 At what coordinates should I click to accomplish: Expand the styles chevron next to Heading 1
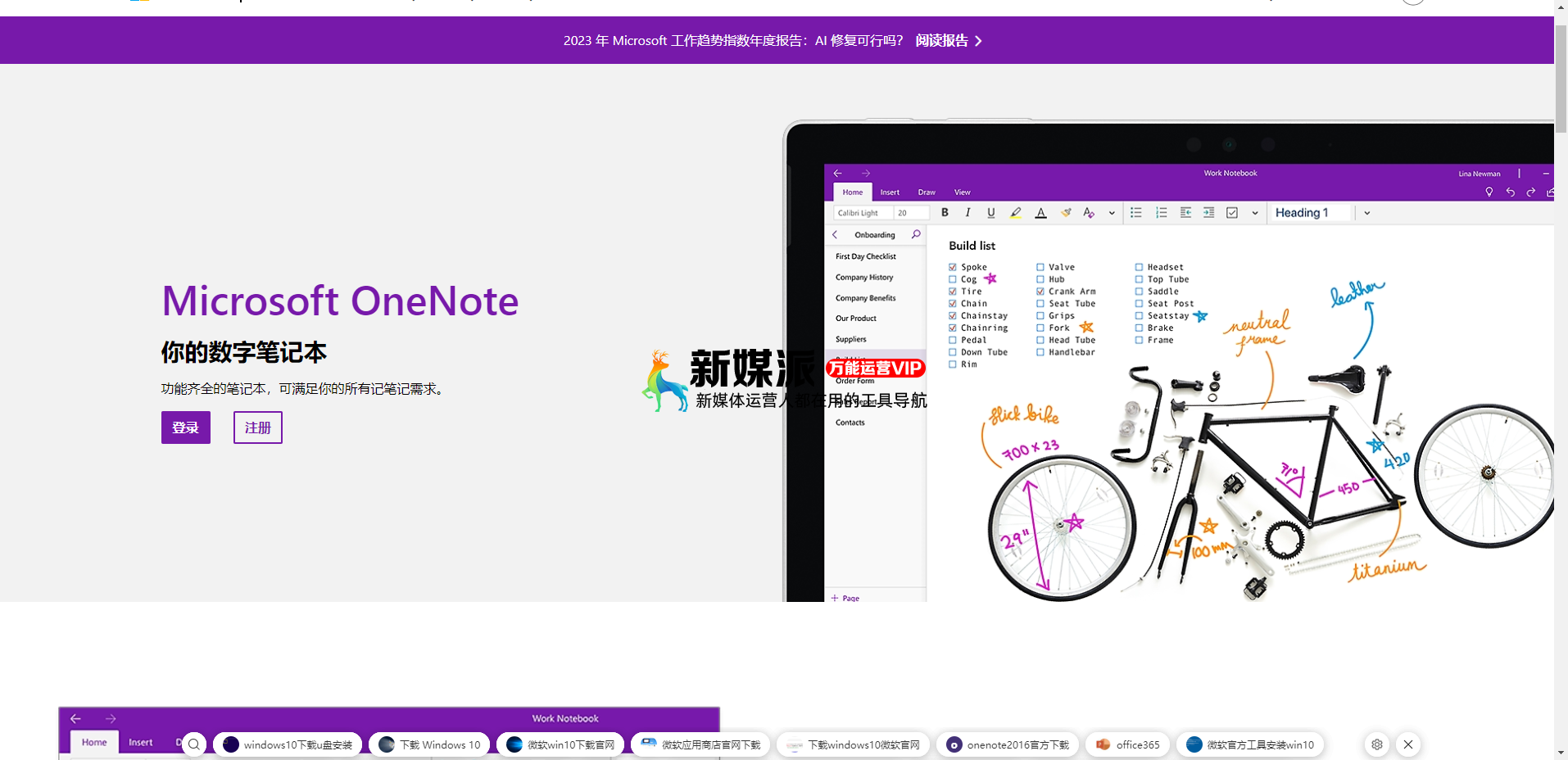[1366, 213]
